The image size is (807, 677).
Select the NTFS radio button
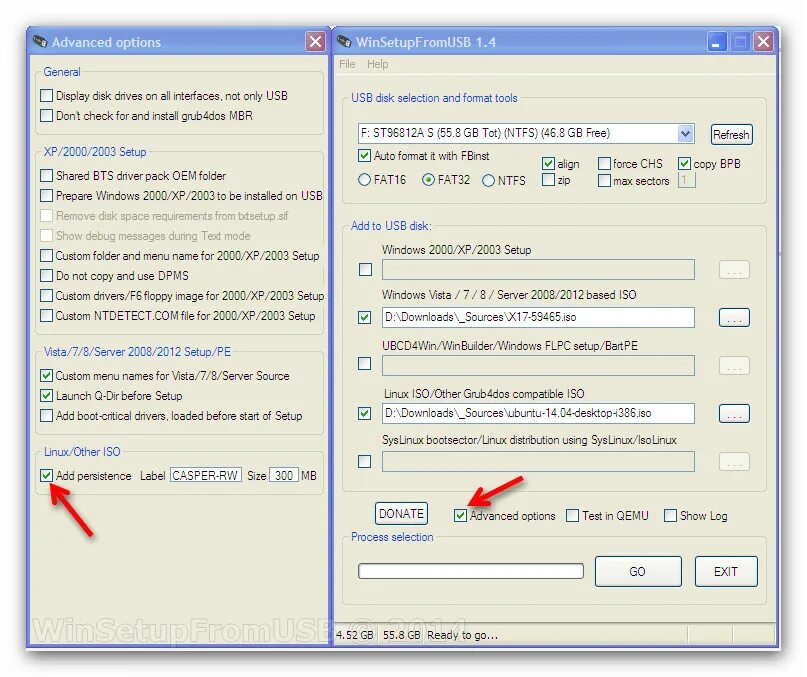[x=488, y=181]
